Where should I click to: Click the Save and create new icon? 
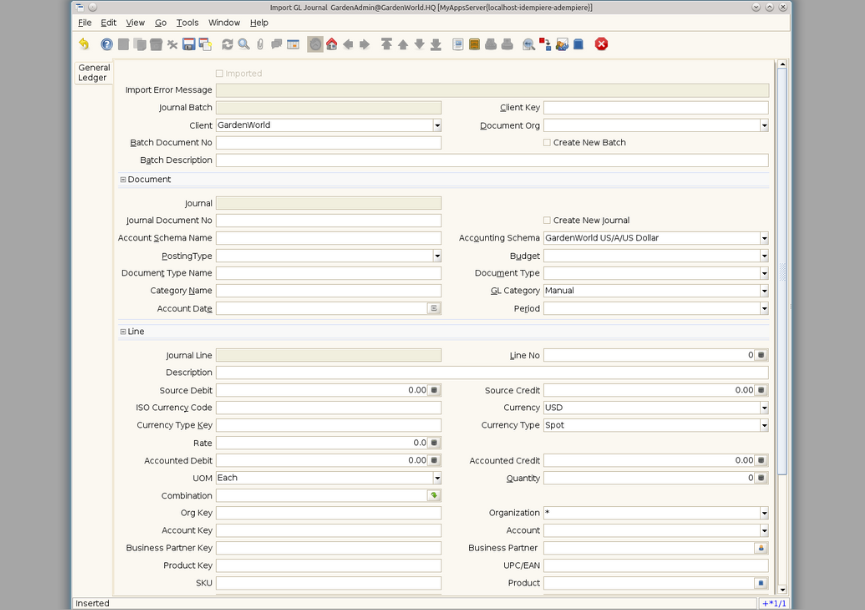205,44
